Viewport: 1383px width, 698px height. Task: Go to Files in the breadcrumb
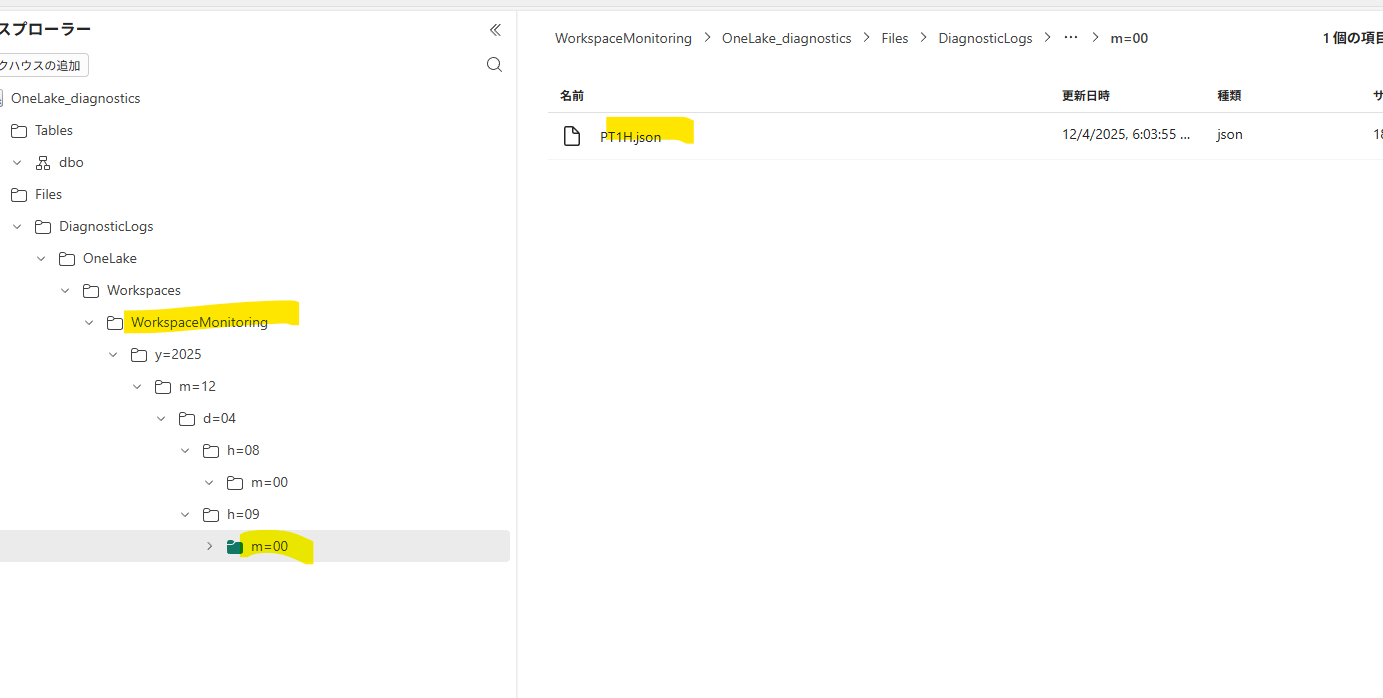coord(895,38)
